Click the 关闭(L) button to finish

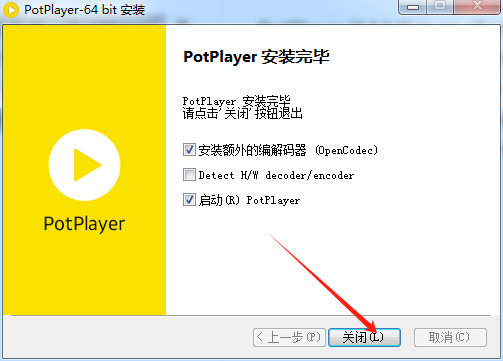[364, 337]
